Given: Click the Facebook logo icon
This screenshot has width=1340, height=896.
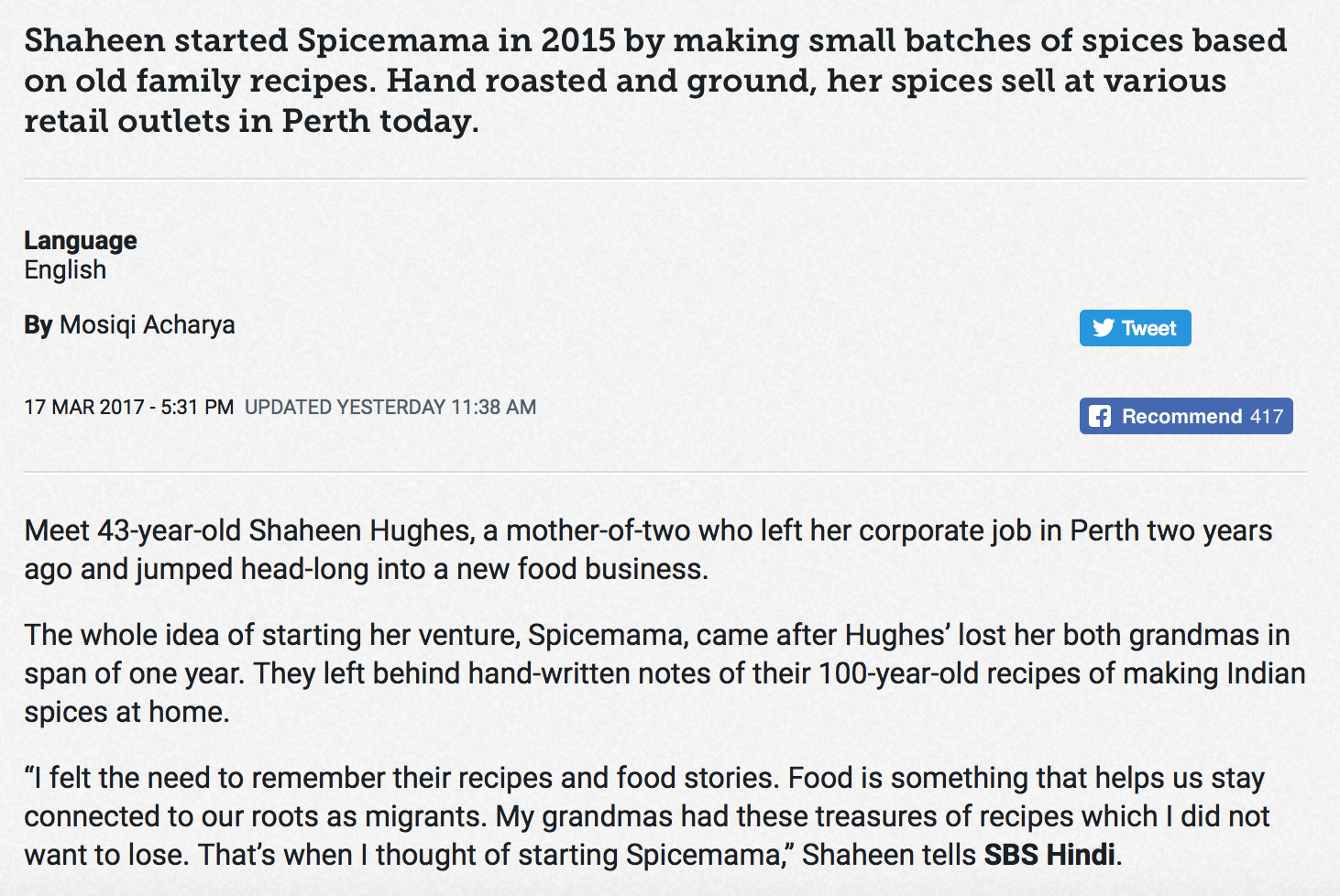Looking at the screenshot, I should click(1100, 416).
